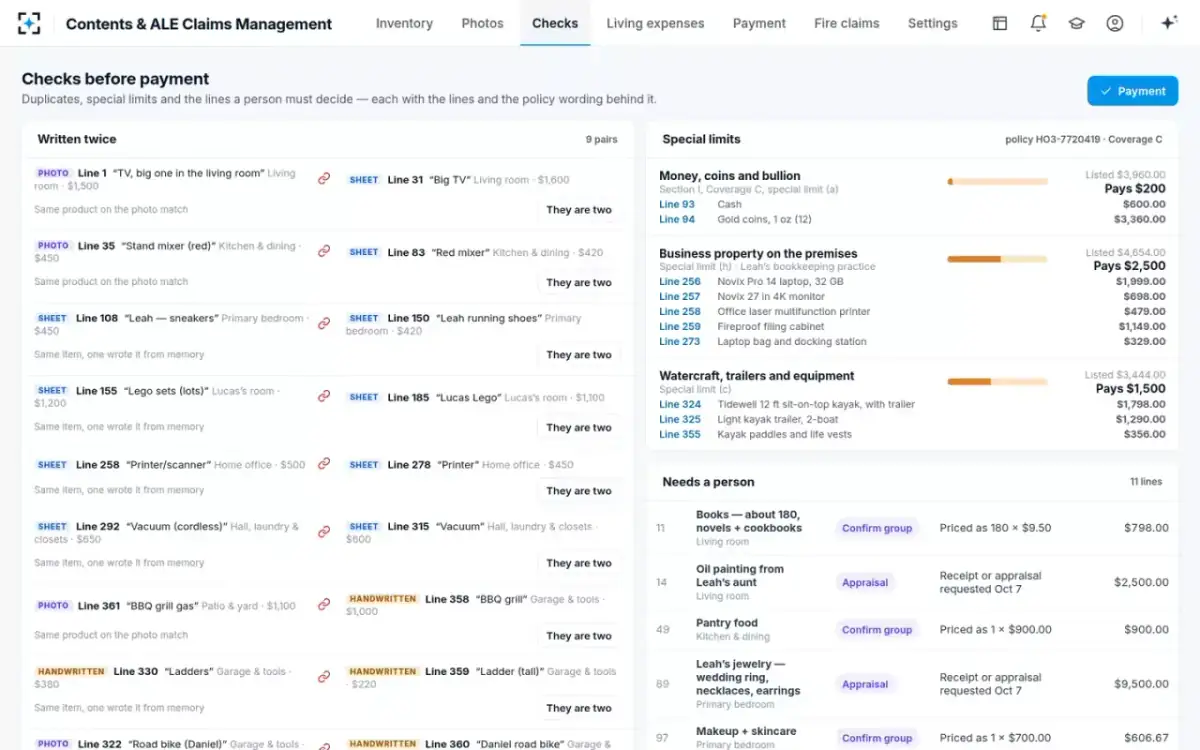Click the $9,500.00 jewelry amount
Screen dimensions: 1200x750
pyautogui.click(x=1139, y=685)
